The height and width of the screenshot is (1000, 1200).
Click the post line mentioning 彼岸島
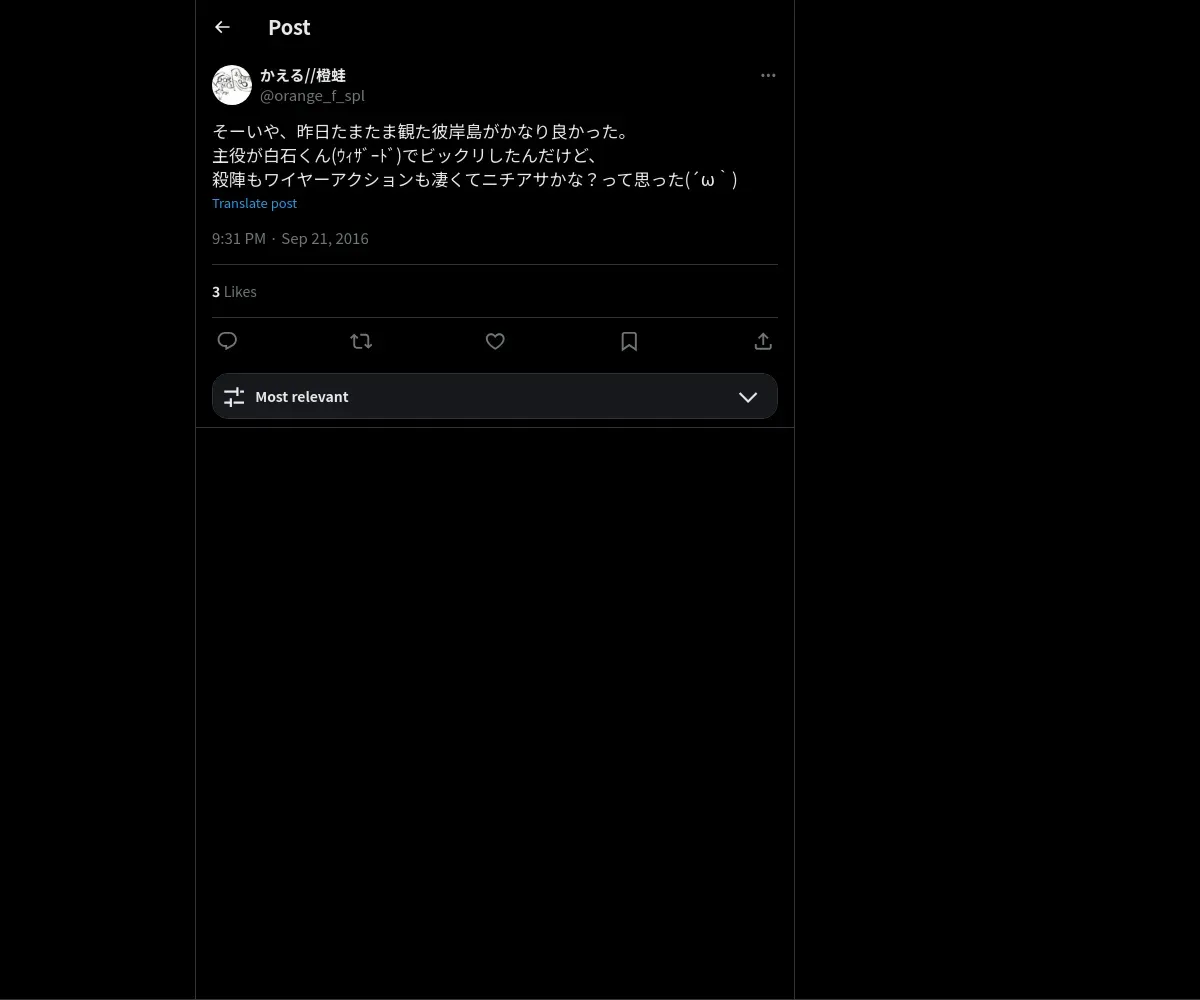click(420, 132)
